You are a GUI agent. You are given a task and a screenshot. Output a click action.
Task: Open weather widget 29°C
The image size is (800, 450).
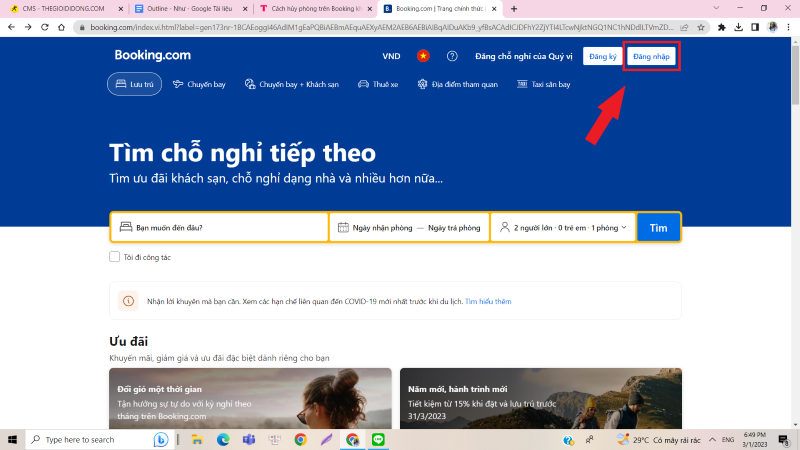(658, 440)
